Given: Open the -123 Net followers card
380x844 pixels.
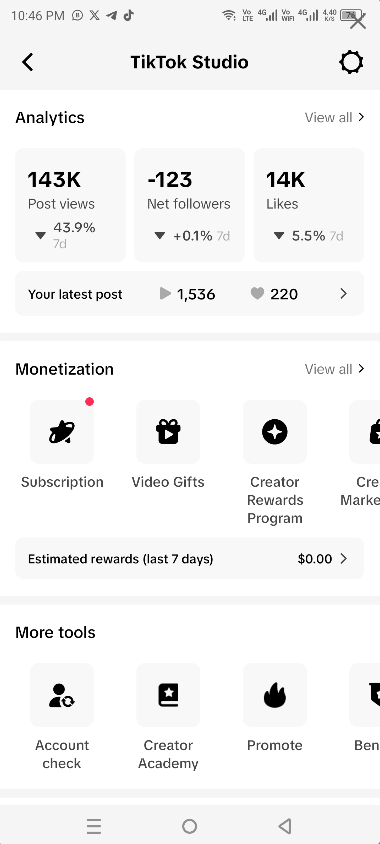Looking at the screenshot, I should [189, 205].
